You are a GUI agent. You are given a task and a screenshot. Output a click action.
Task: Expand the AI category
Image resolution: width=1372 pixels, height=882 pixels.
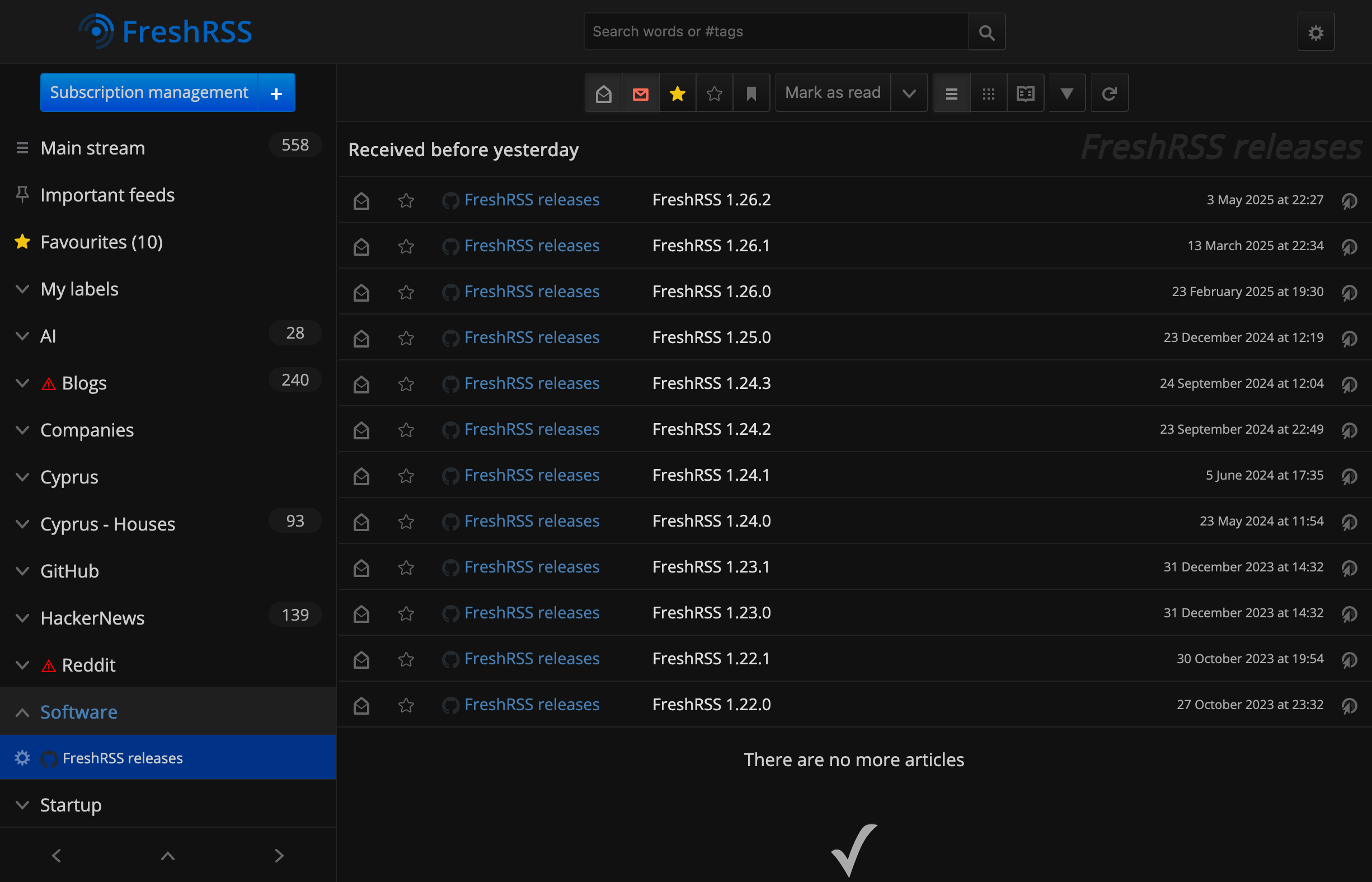tap(22, 336)
